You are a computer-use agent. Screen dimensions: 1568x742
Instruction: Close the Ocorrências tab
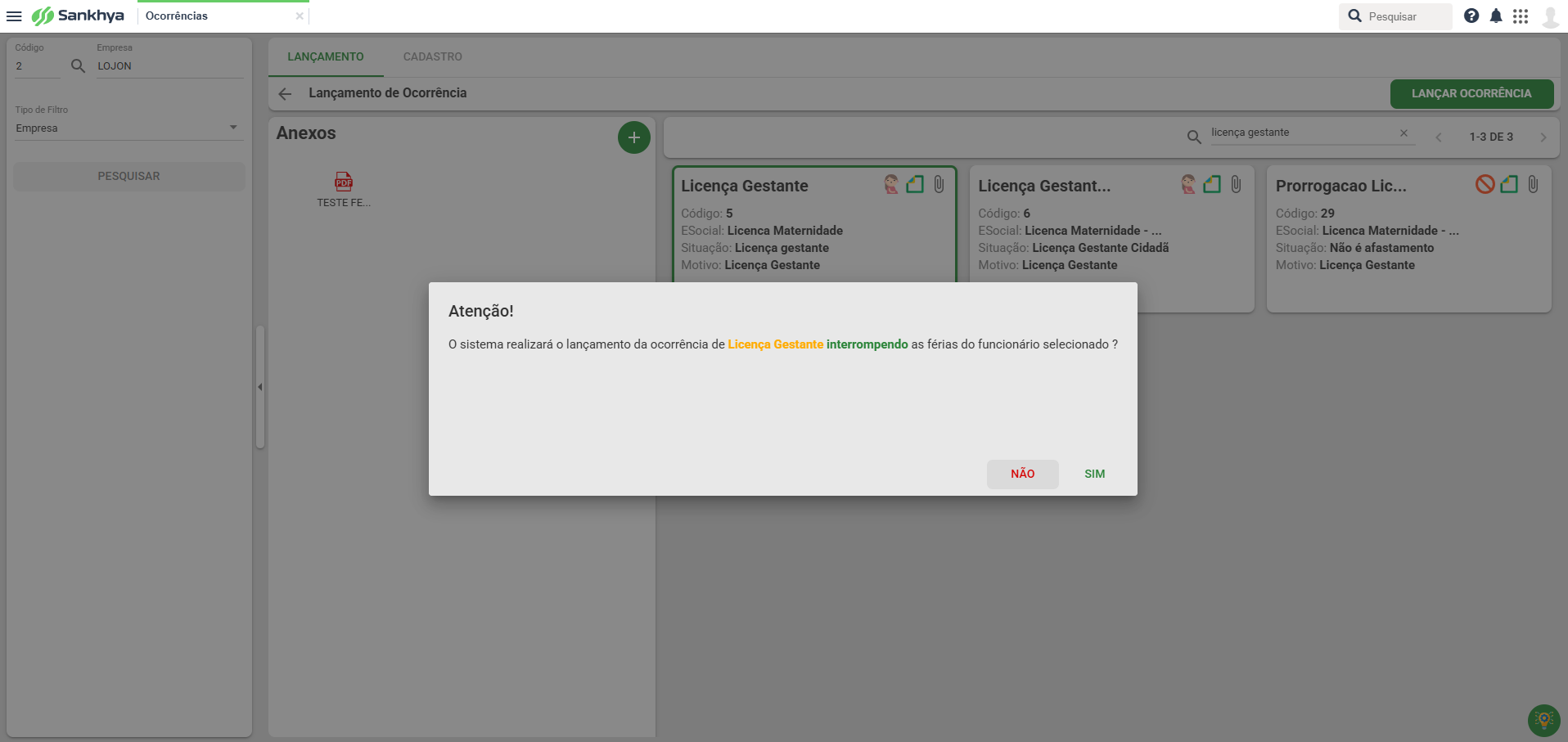300,16
